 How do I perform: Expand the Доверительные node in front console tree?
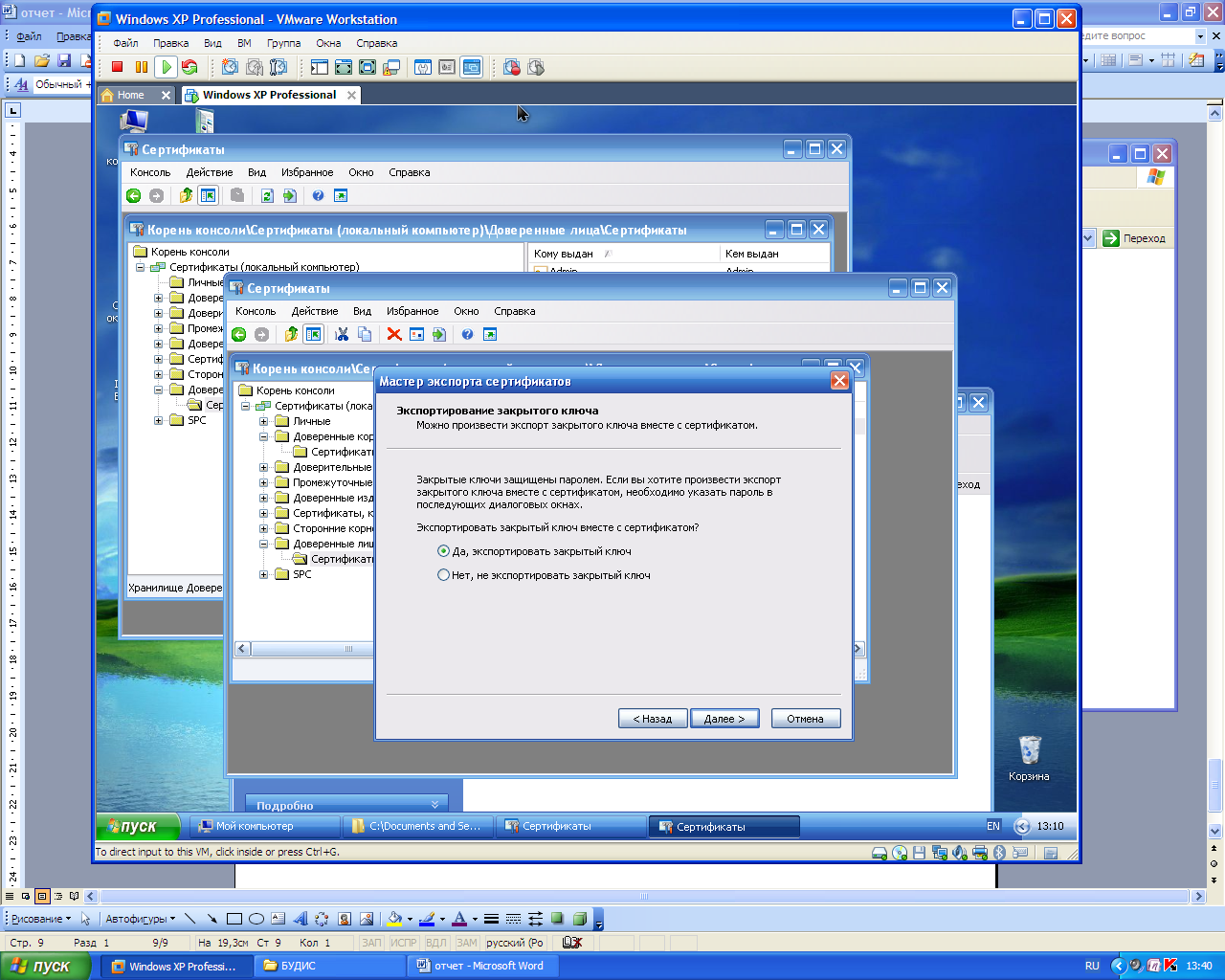tap(263, 467)
